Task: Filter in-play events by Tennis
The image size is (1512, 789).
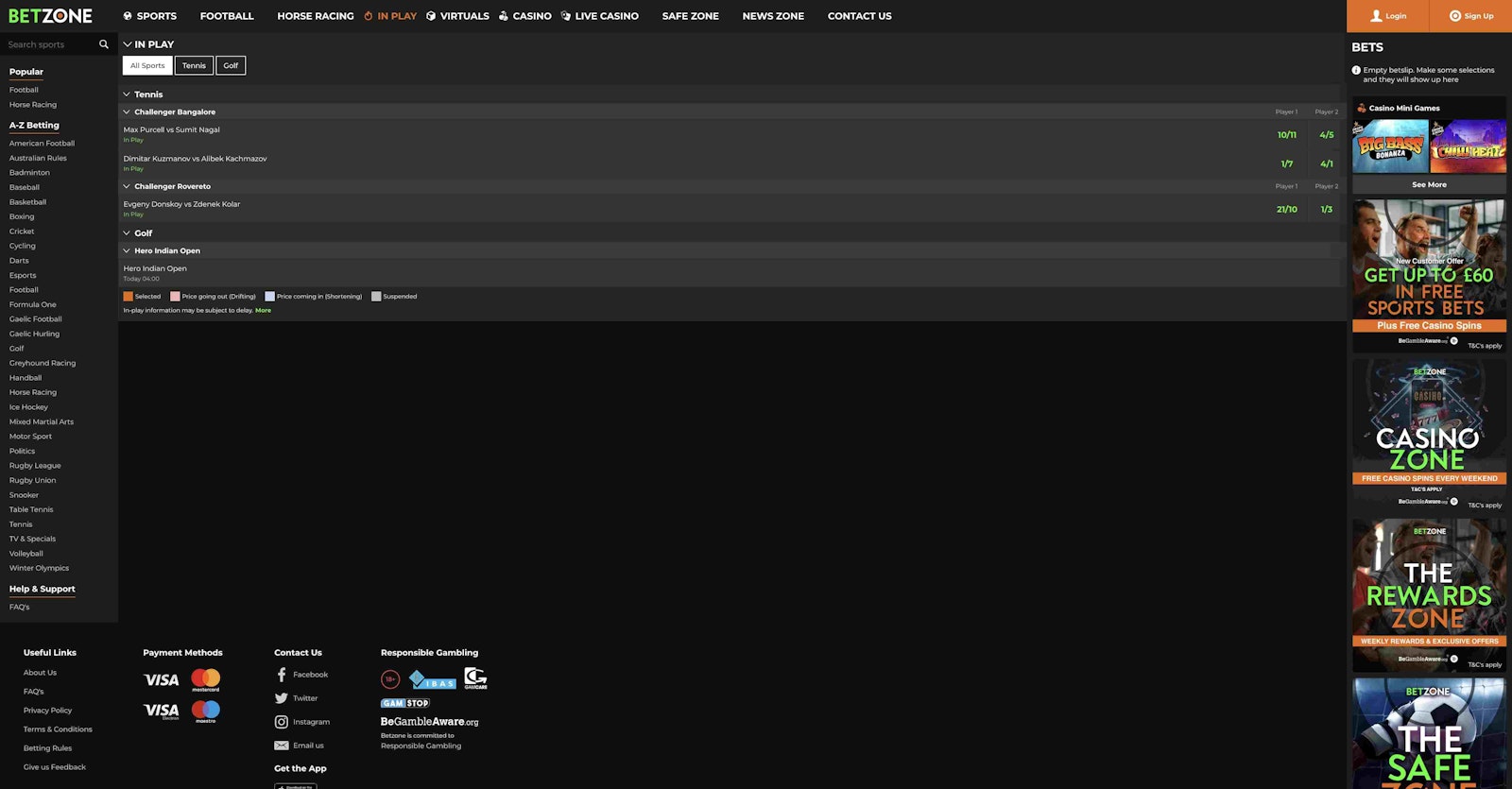Action: [x=194, y=65]
